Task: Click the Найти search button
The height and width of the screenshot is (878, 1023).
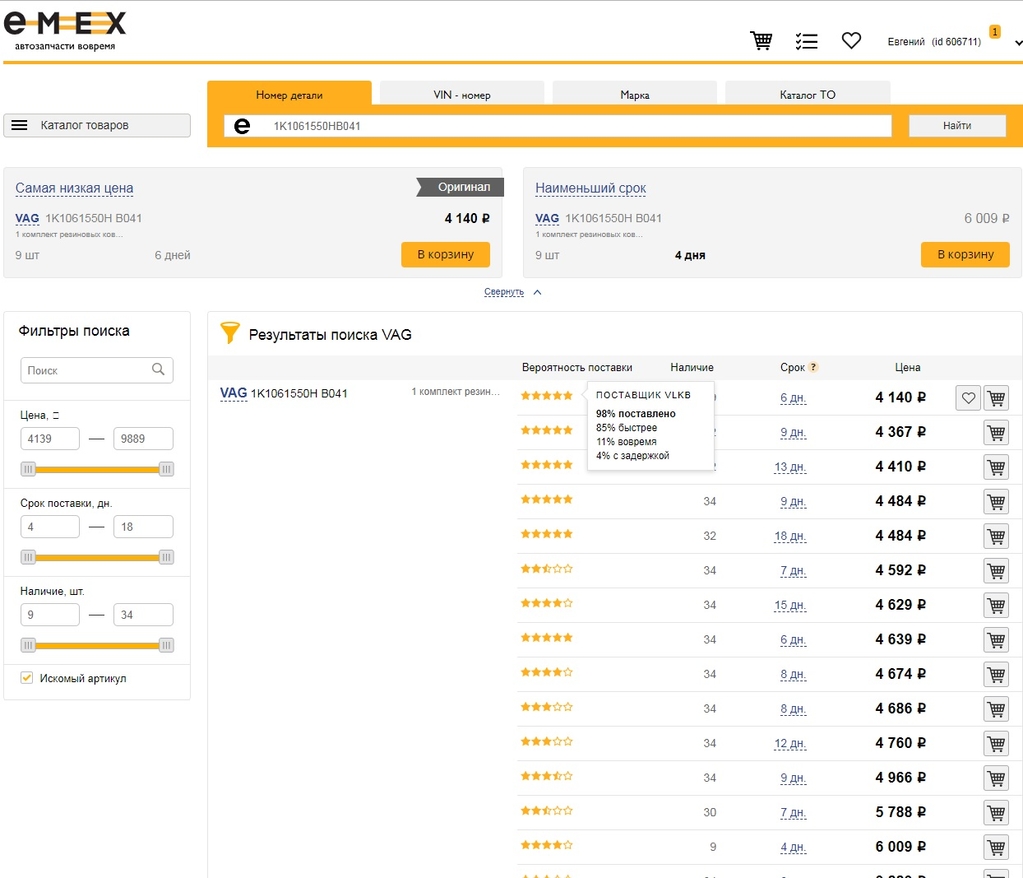Action: tap(957, 125)
